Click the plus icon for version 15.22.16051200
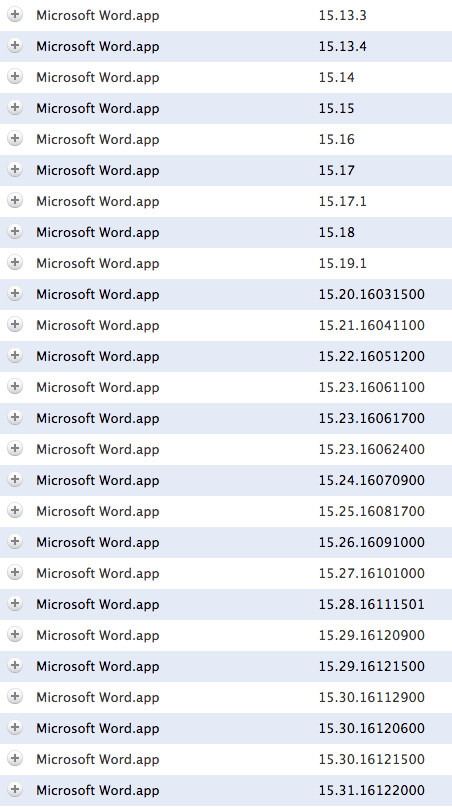 tap(15, 355)
